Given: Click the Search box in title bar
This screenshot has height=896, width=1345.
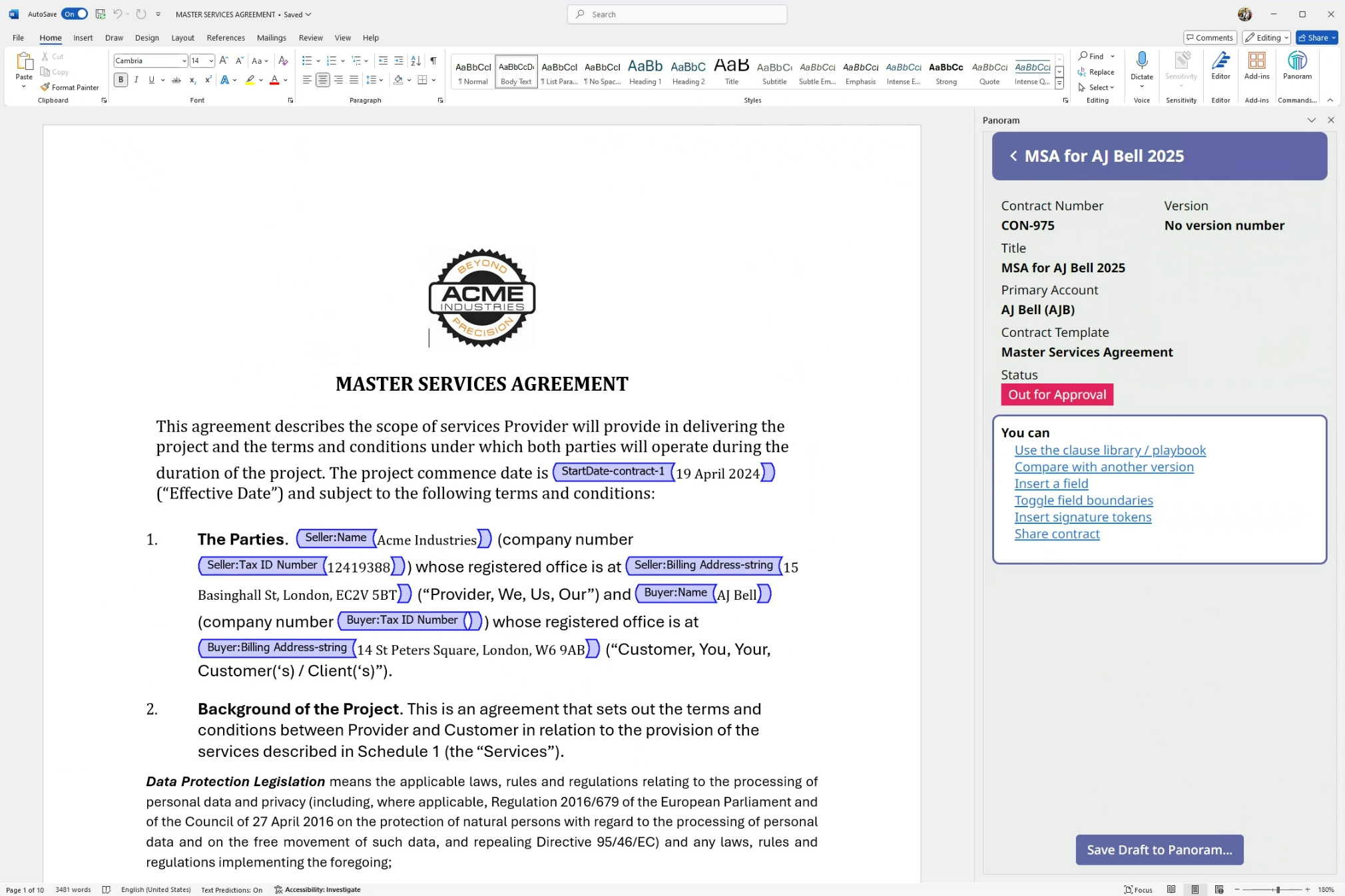Looking at the screenshot, I should [676, 14].
